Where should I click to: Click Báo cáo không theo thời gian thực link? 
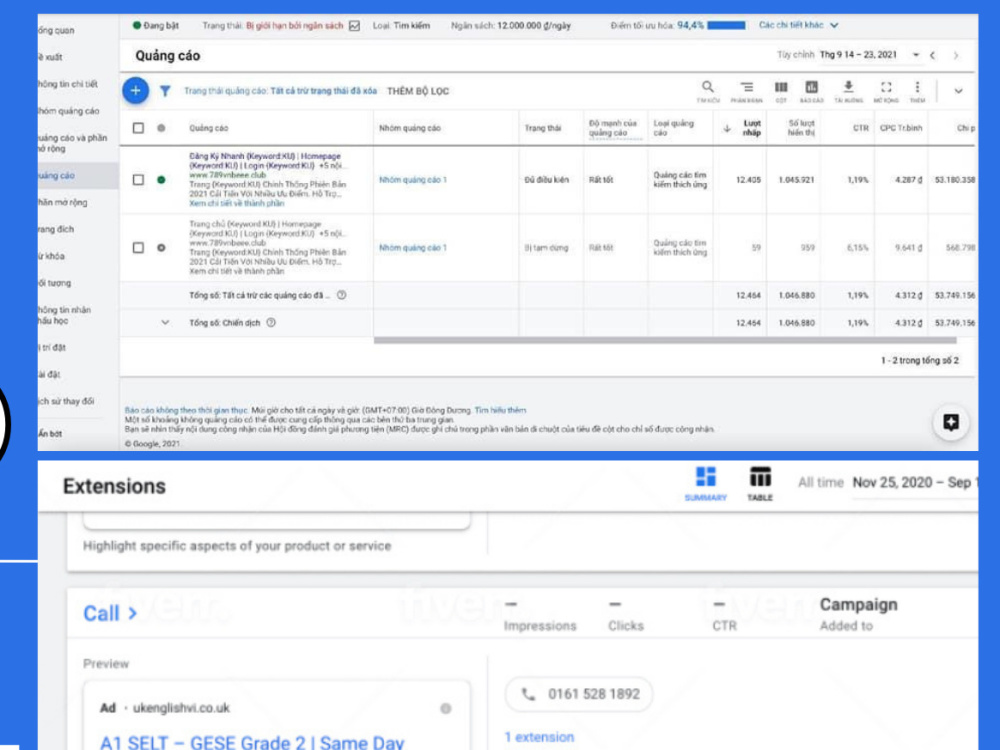[x=186, y=410]
